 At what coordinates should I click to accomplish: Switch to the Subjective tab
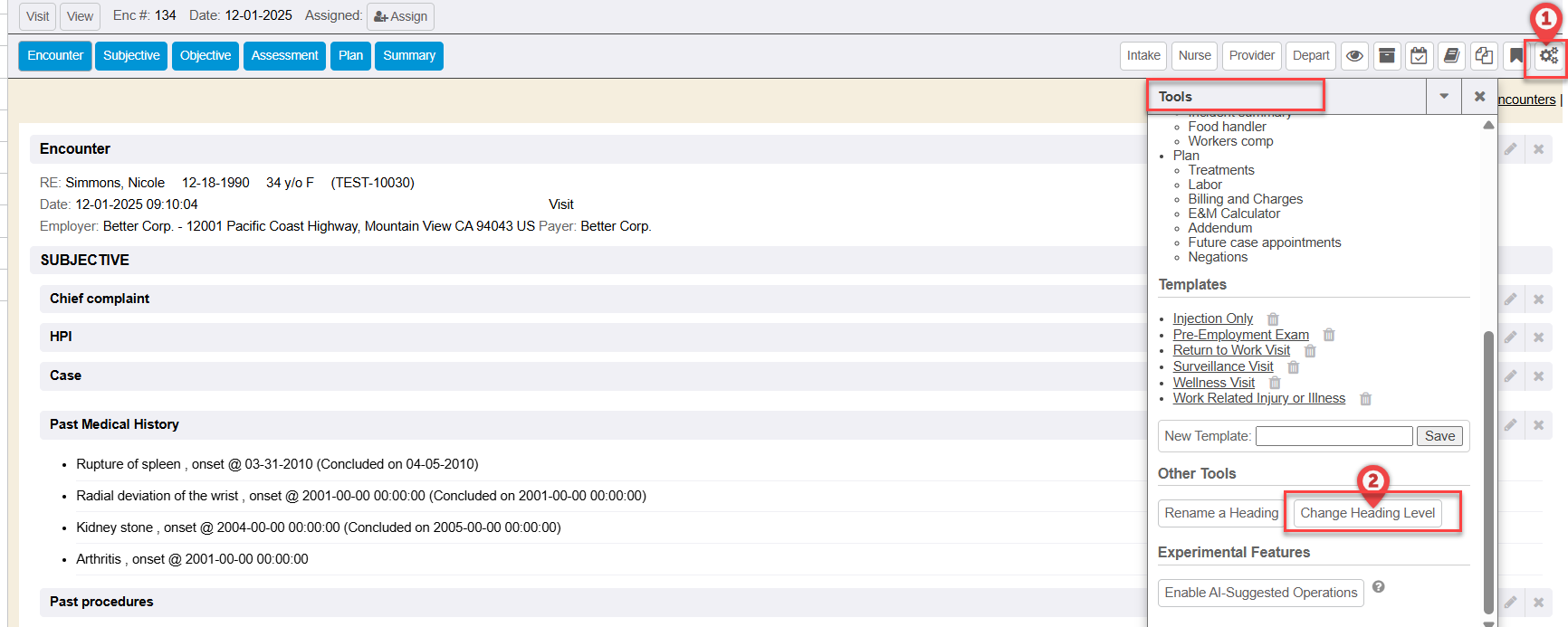pyautogui.click(x=131, y=56)
